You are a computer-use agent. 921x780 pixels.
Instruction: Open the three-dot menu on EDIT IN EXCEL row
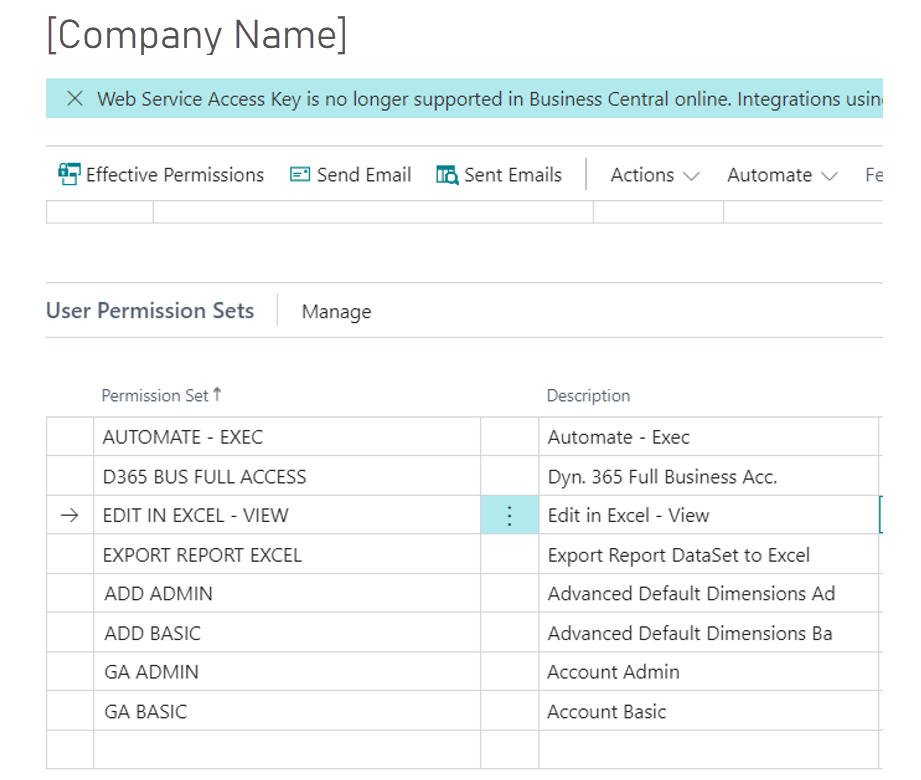[509, 516]
